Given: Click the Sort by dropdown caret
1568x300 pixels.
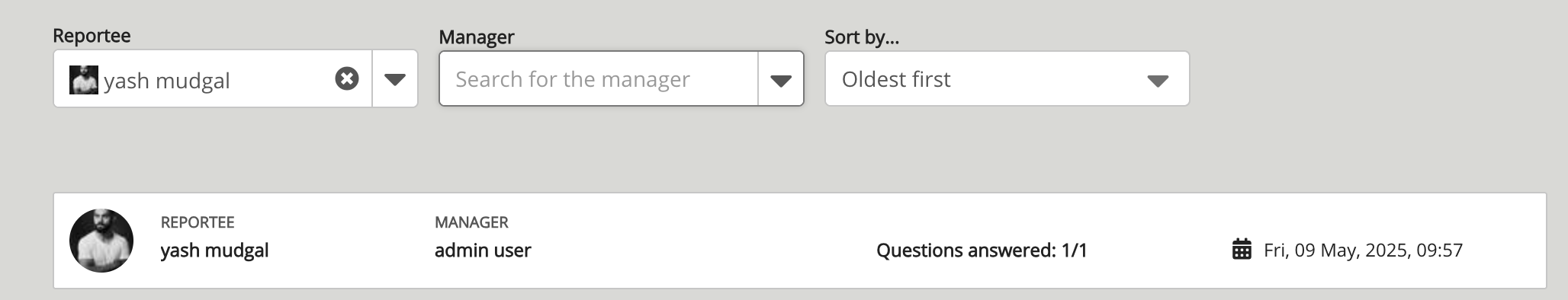Looking at the screenshot, I should tap(1158, 81).
